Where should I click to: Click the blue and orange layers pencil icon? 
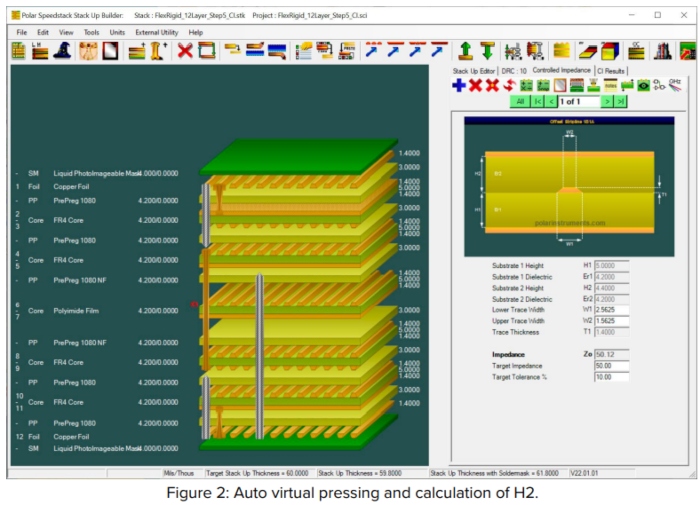(255, 50)
